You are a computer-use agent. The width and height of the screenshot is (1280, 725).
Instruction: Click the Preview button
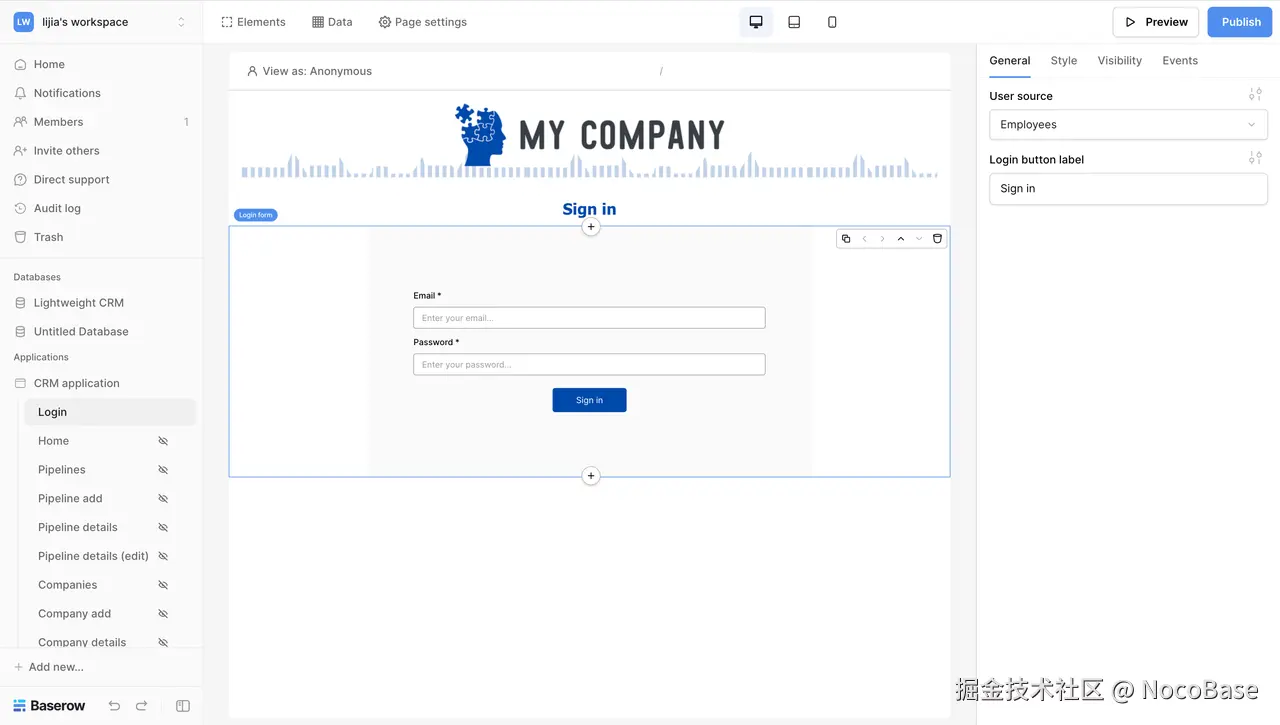coord(1156,22)
